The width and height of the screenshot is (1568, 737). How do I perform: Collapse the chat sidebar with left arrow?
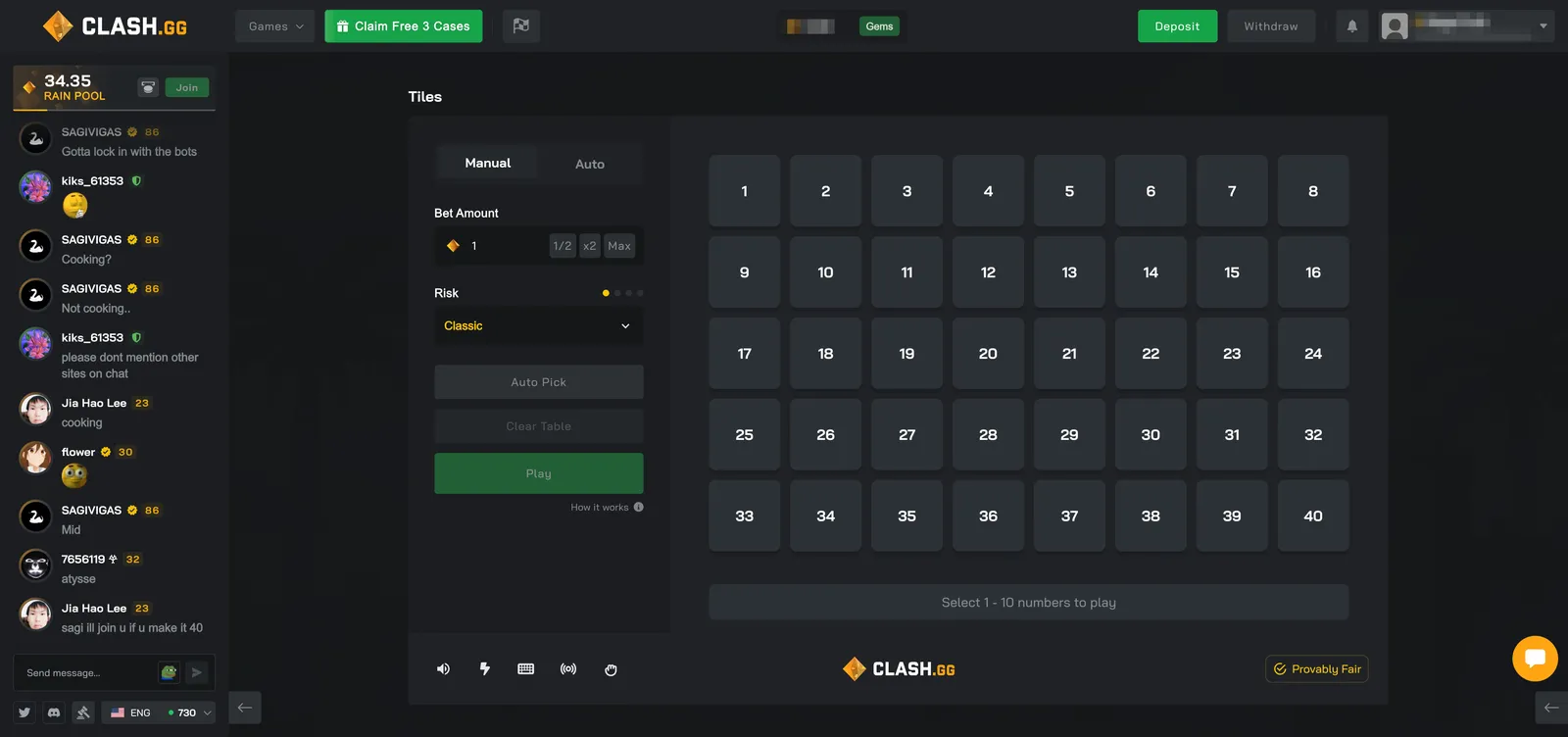click(x=245, y=708)
